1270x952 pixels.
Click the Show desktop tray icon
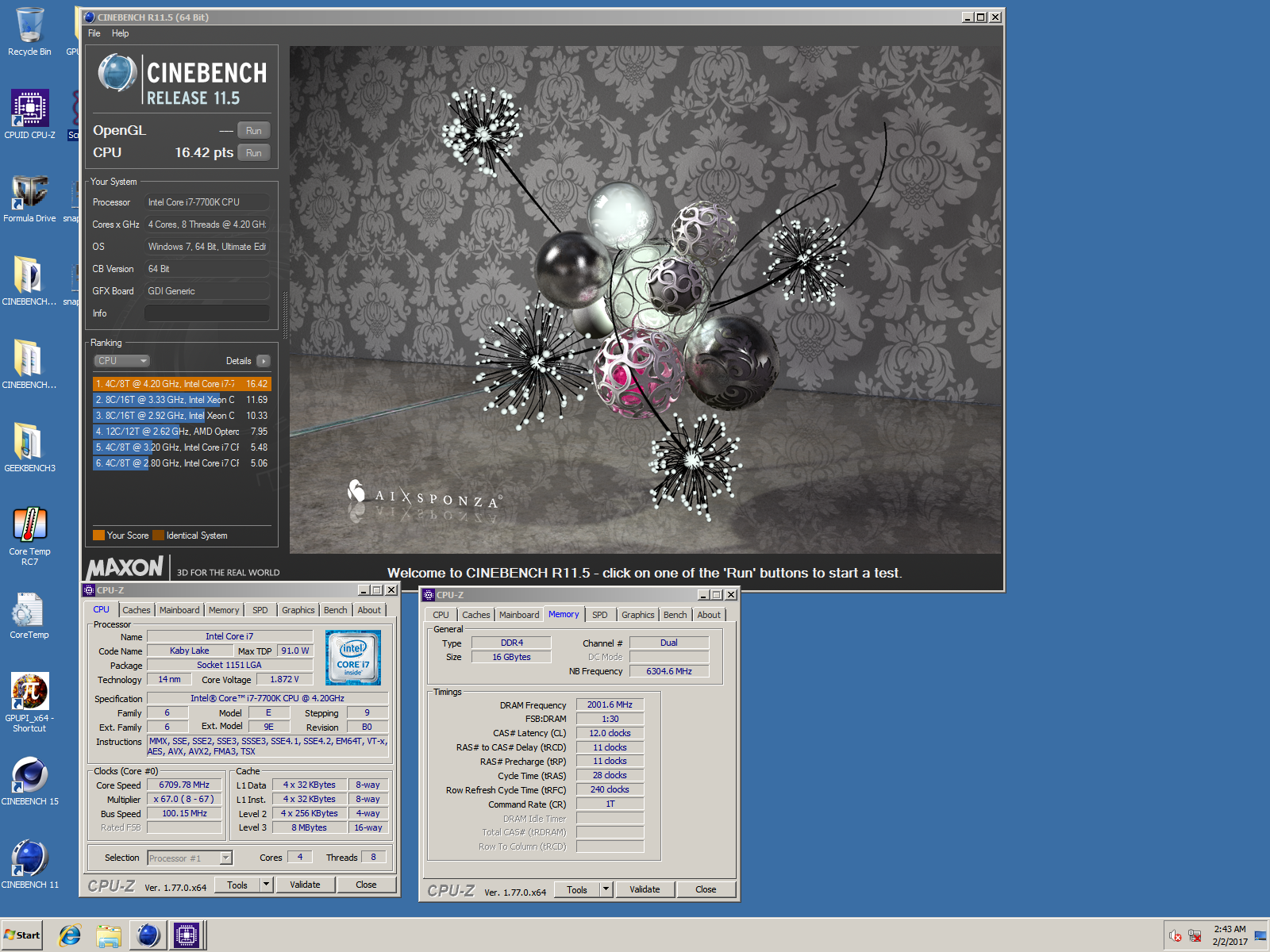[1260, 936]
